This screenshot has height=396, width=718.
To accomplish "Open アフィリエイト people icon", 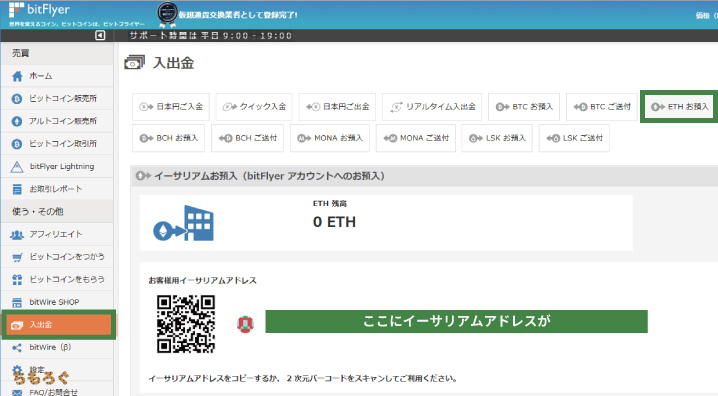I will tap(17, 234).
